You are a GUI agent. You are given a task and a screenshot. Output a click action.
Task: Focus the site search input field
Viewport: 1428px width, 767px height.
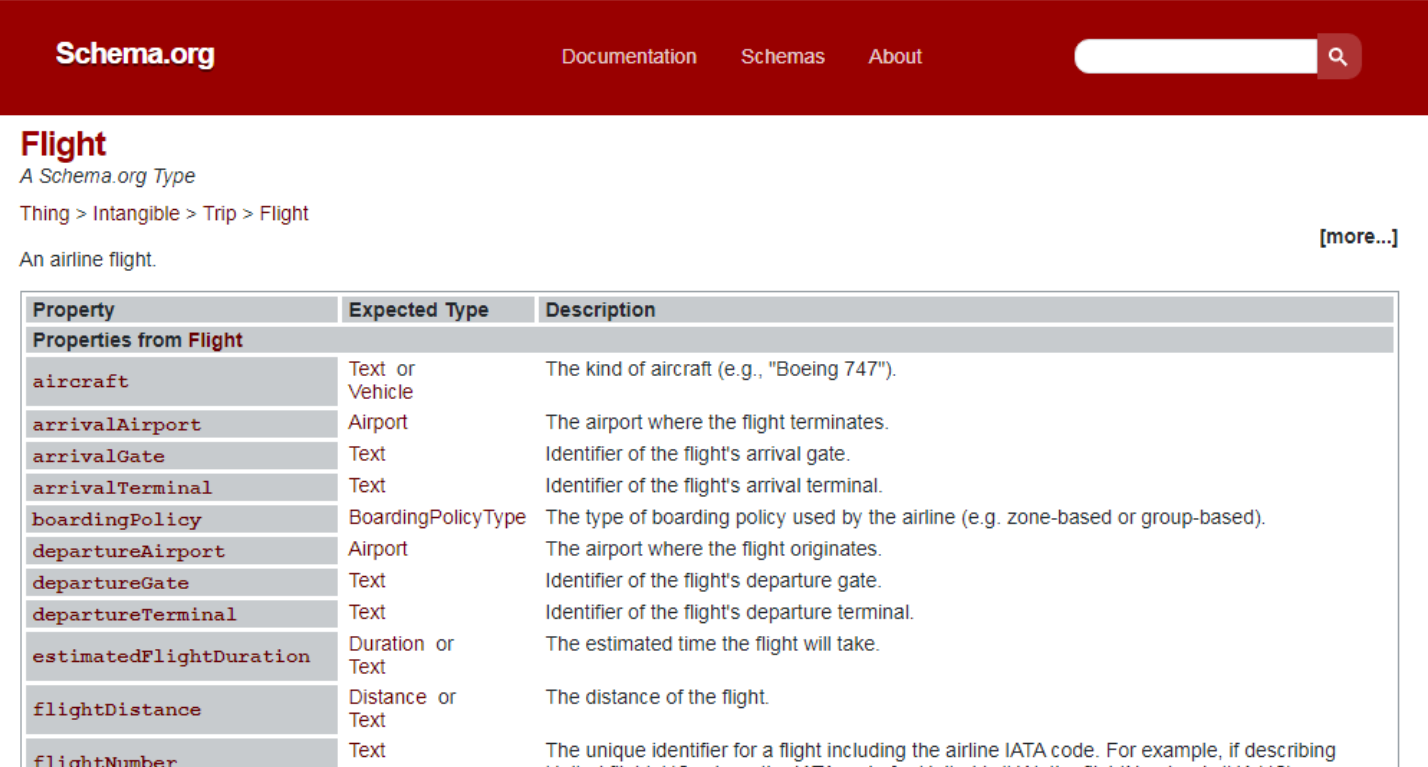pyautogui.click(x=1196, y=57)
